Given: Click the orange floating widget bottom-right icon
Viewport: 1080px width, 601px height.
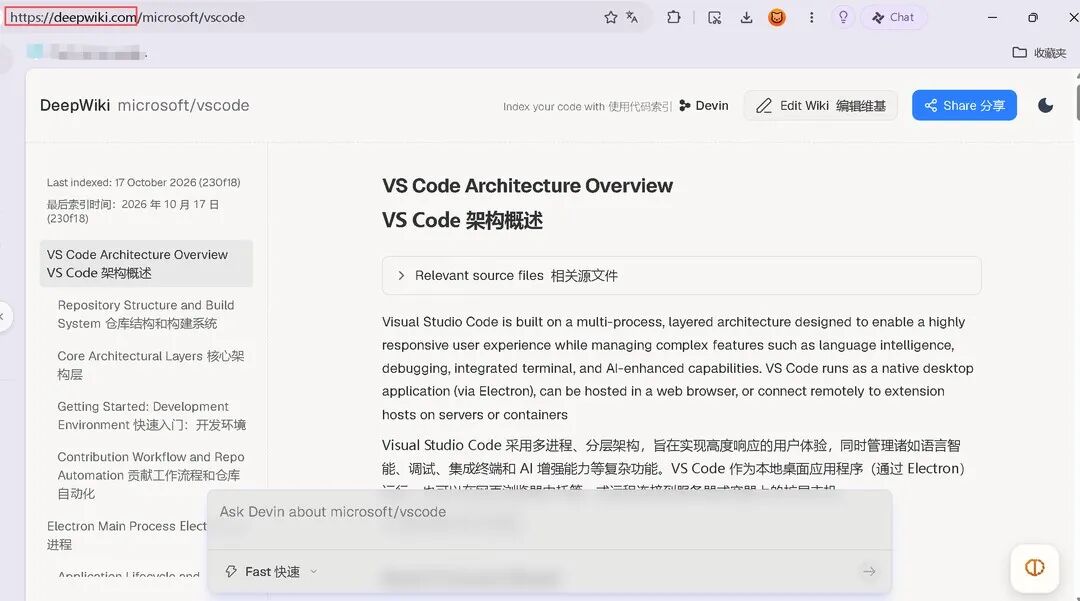Looking at the screenshot, I should click(1034, 567).
